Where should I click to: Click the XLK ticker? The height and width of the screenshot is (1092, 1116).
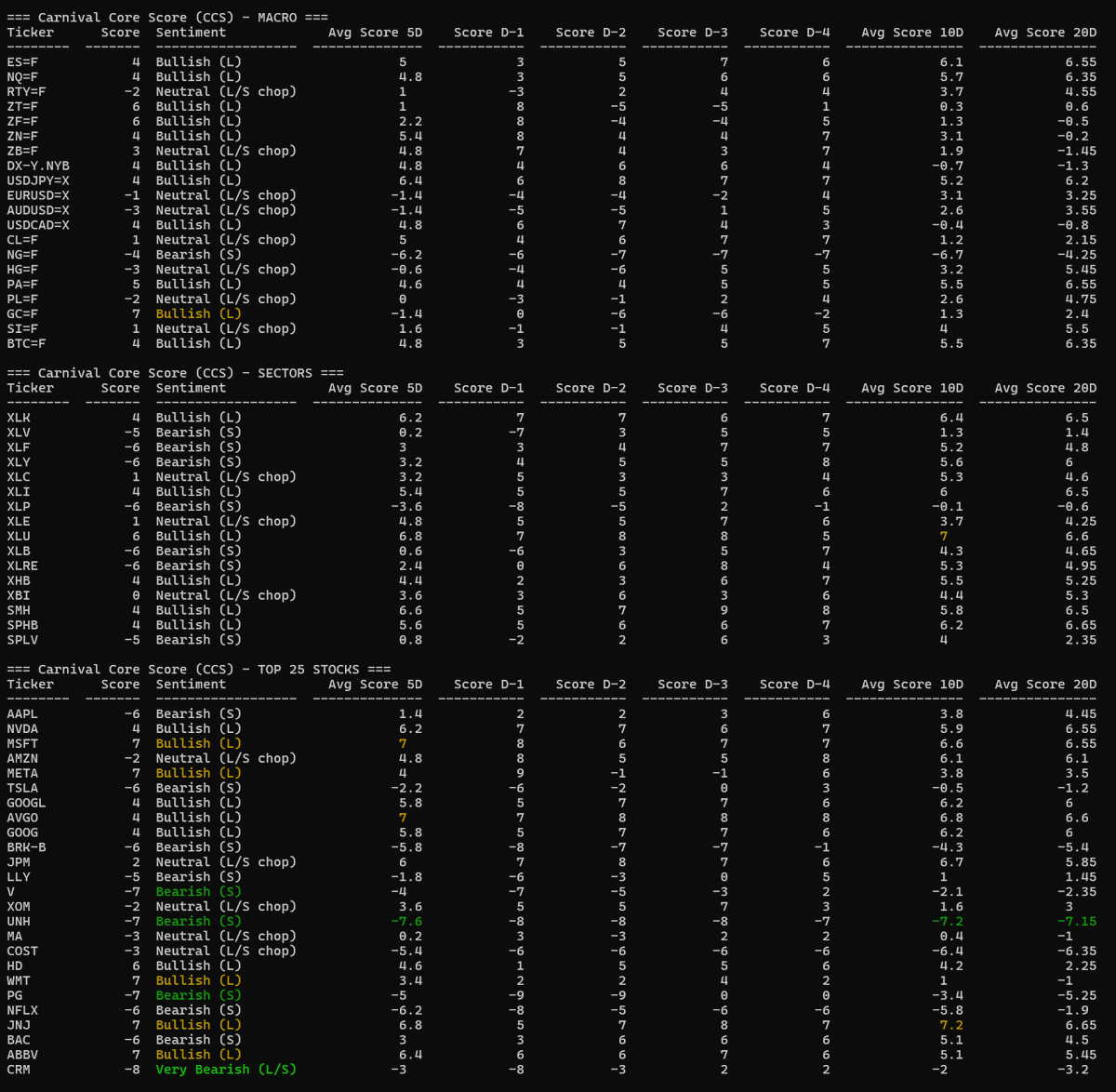(x=19, y=419)
